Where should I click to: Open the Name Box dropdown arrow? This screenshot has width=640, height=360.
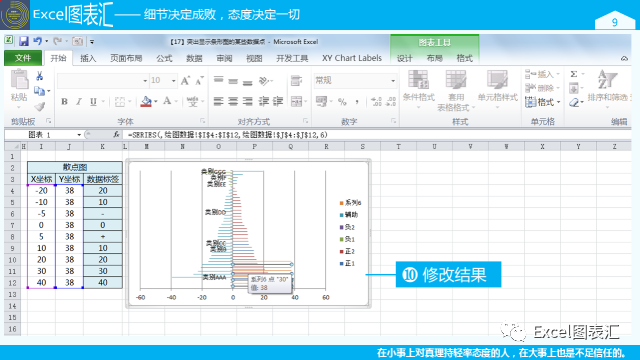(x=79, y=135)
